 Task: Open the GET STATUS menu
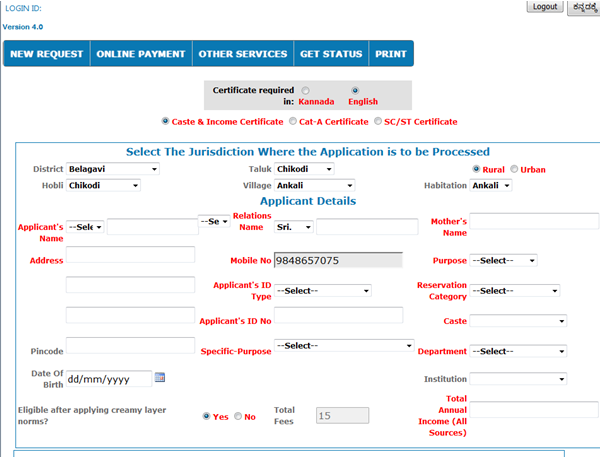331,54
